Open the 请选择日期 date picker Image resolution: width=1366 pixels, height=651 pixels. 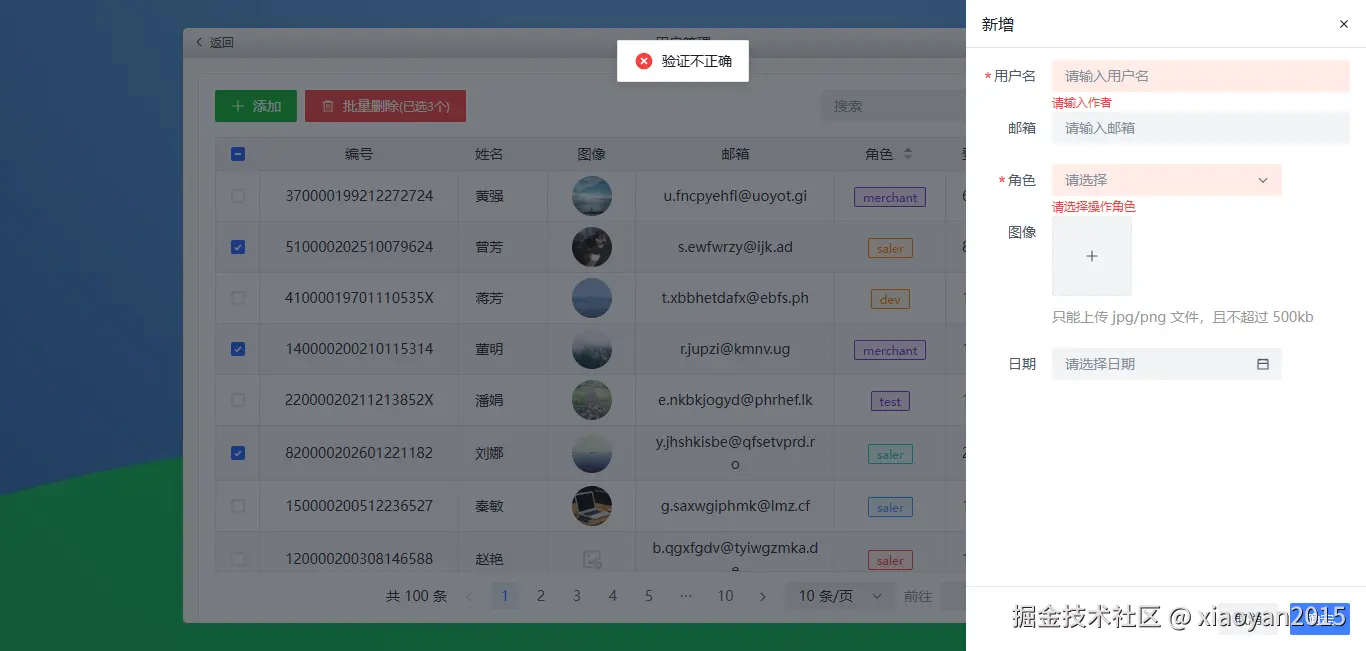click(1166, 364)
